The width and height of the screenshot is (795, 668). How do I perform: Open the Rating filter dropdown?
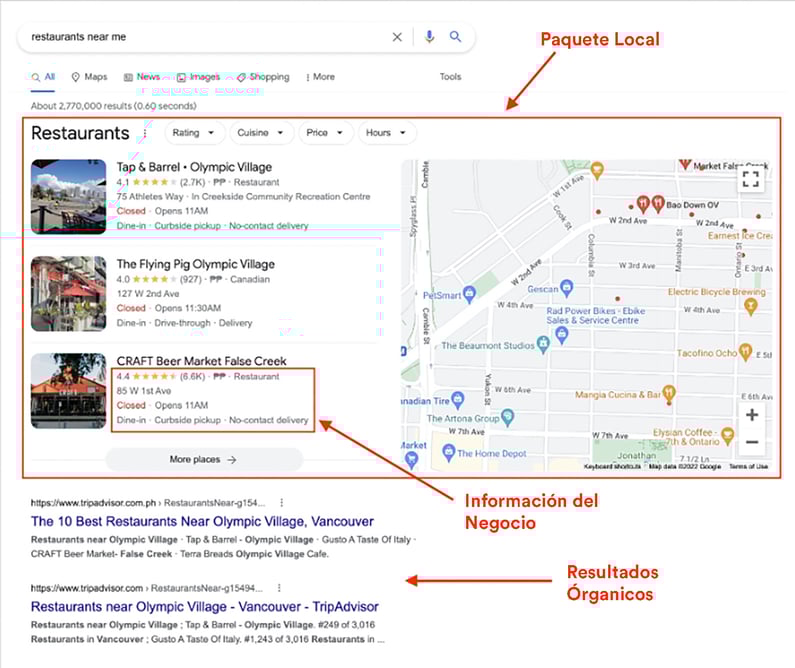[x=193, y=133]
